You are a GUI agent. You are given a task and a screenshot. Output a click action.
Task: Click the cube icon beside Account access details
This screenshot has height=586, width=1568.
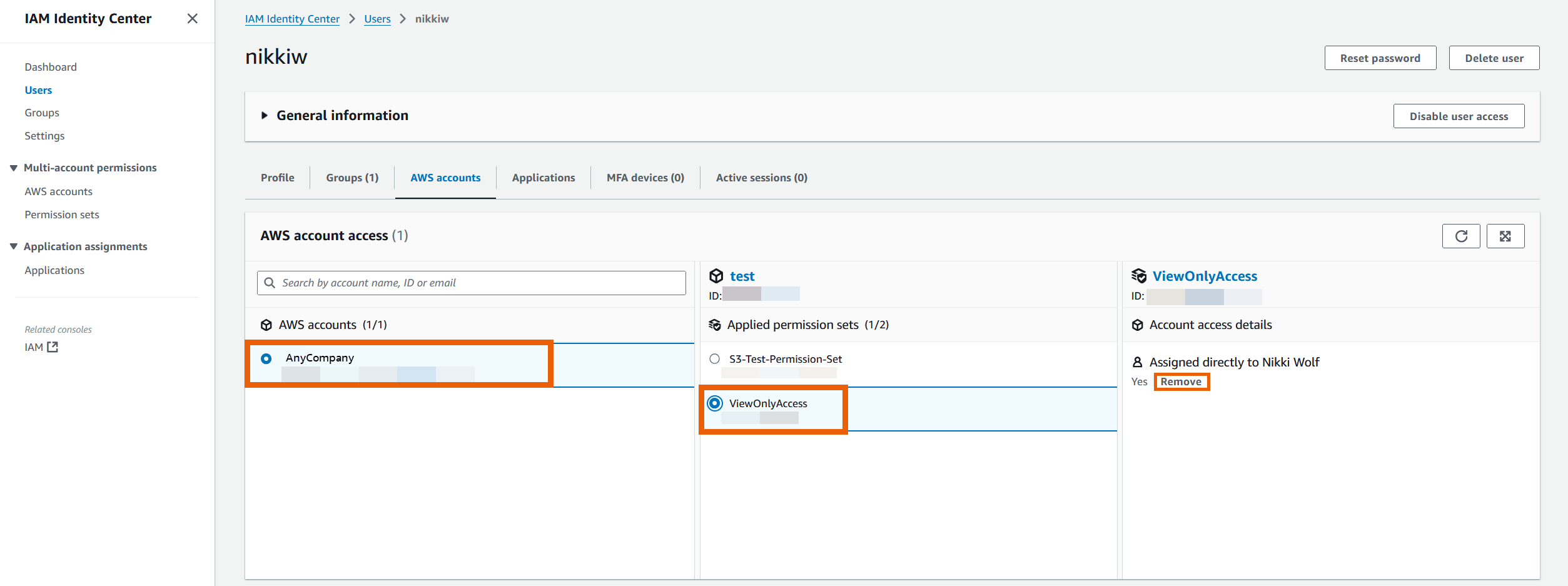pos(1137,325)
